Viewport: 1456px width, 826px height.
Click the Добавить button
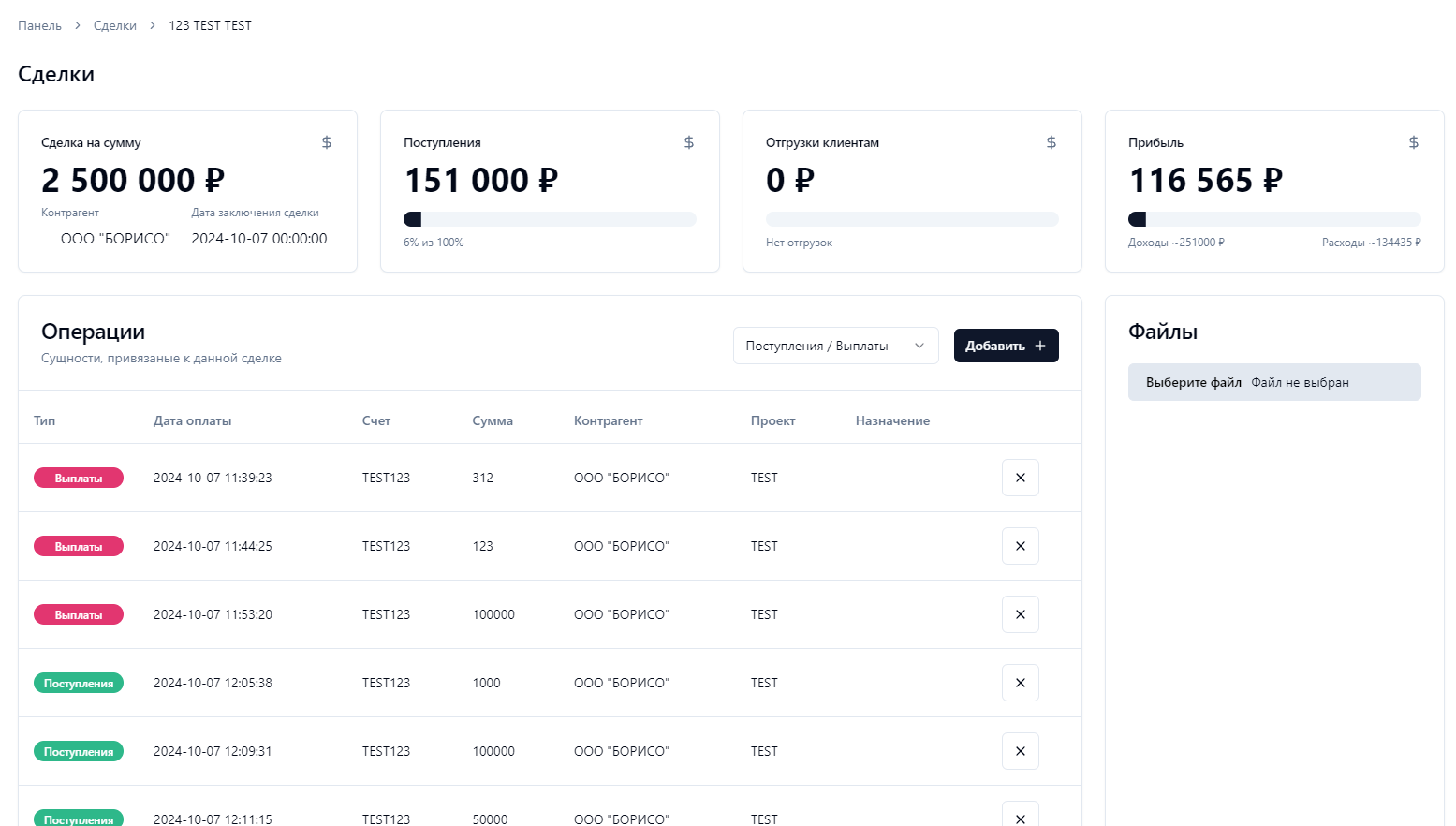(1006, 346)
